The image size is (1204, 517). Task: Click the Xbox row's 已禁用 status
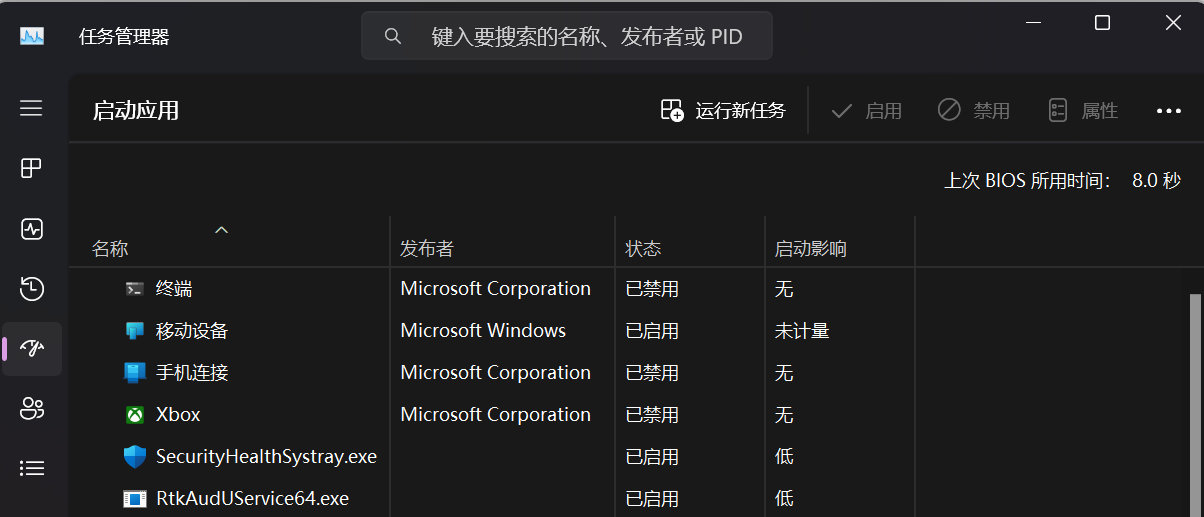coord(652,414)
